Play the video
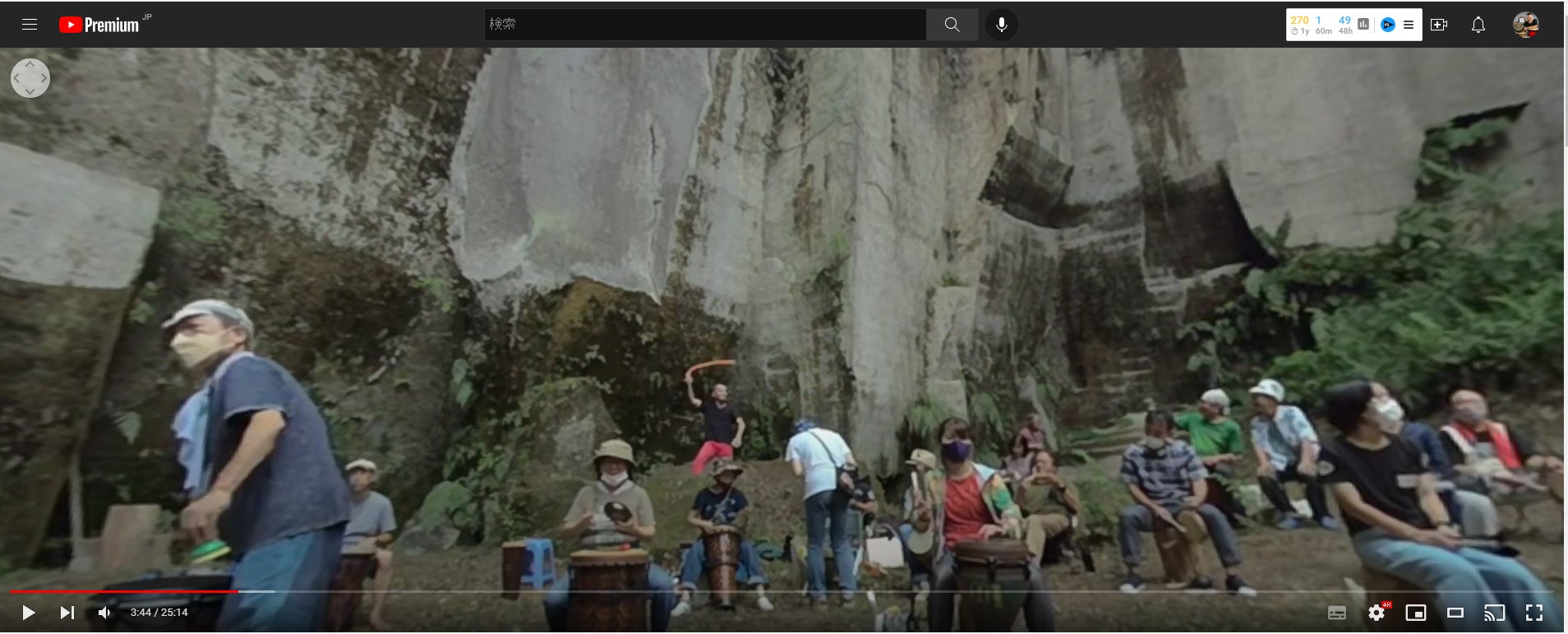The width and height of the screenshot is (1568, 634). tap(28, 613)
